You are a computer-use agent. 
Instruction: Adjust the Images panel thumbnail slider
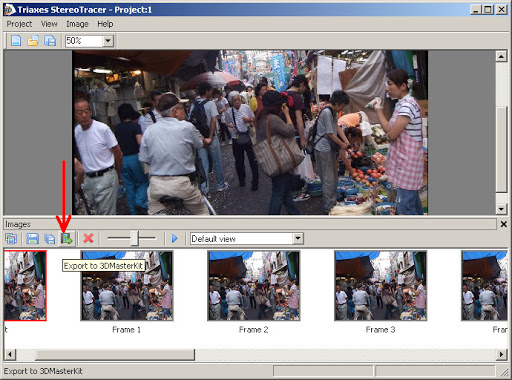click(135, 238)
